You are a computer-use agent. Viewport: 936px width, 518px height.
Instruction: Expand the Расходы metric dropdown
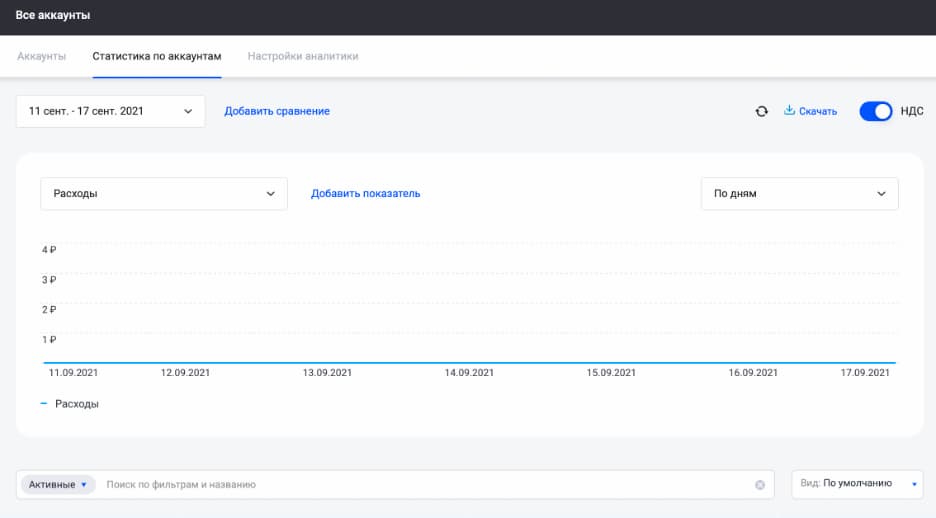click(163, 194)
